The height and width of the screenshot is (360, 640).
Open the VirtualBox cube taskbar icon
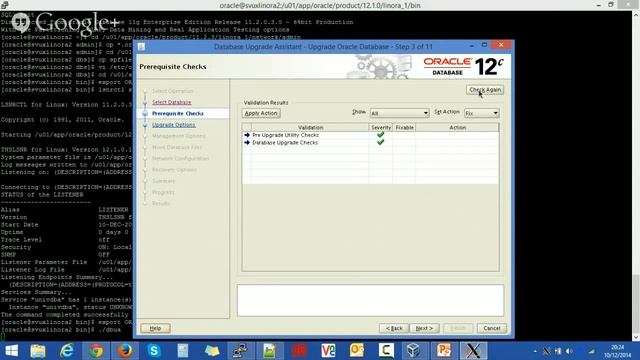point(414,351)
